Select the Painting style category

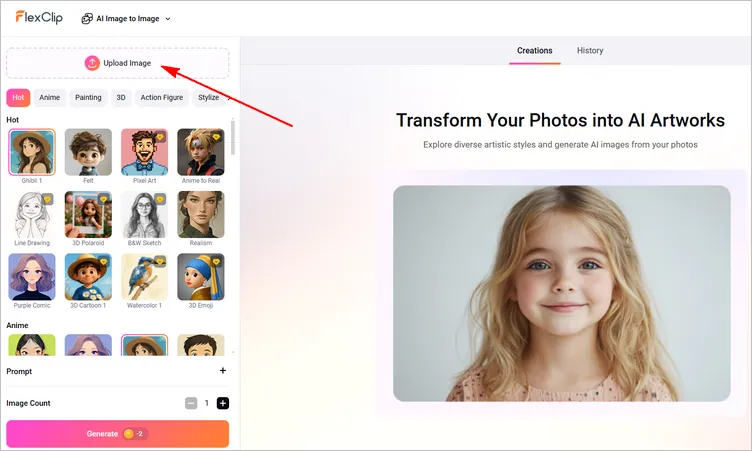(88, 97)
